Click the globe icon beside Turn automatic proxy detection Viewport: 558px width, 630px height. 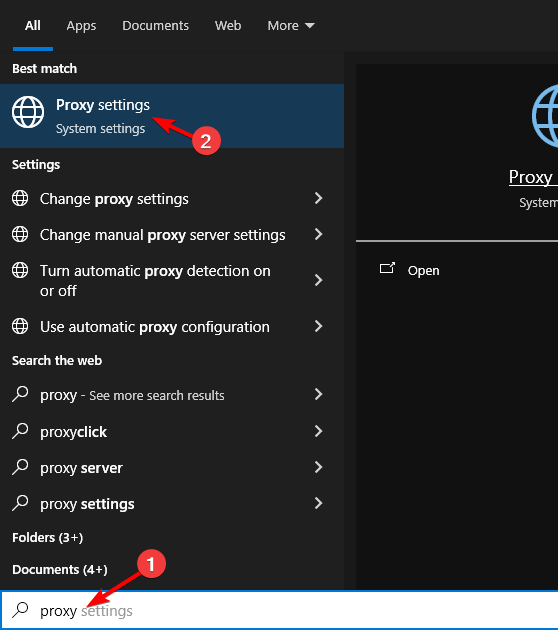point(20,270)
